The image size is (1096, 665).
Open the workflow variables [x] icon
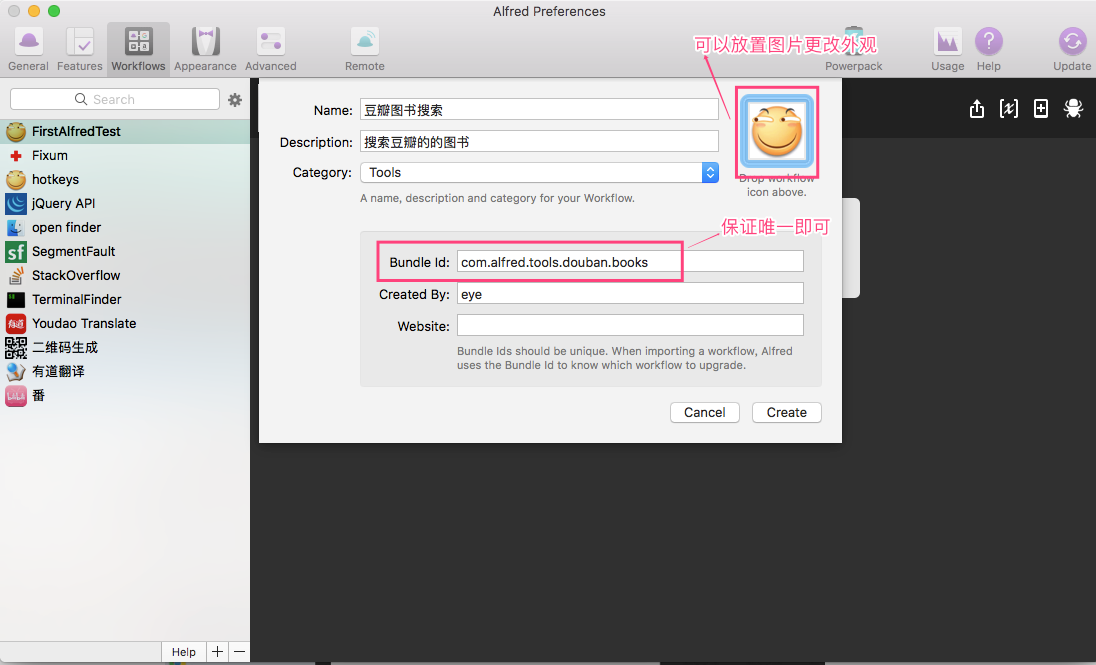(x=1009, y=108)
